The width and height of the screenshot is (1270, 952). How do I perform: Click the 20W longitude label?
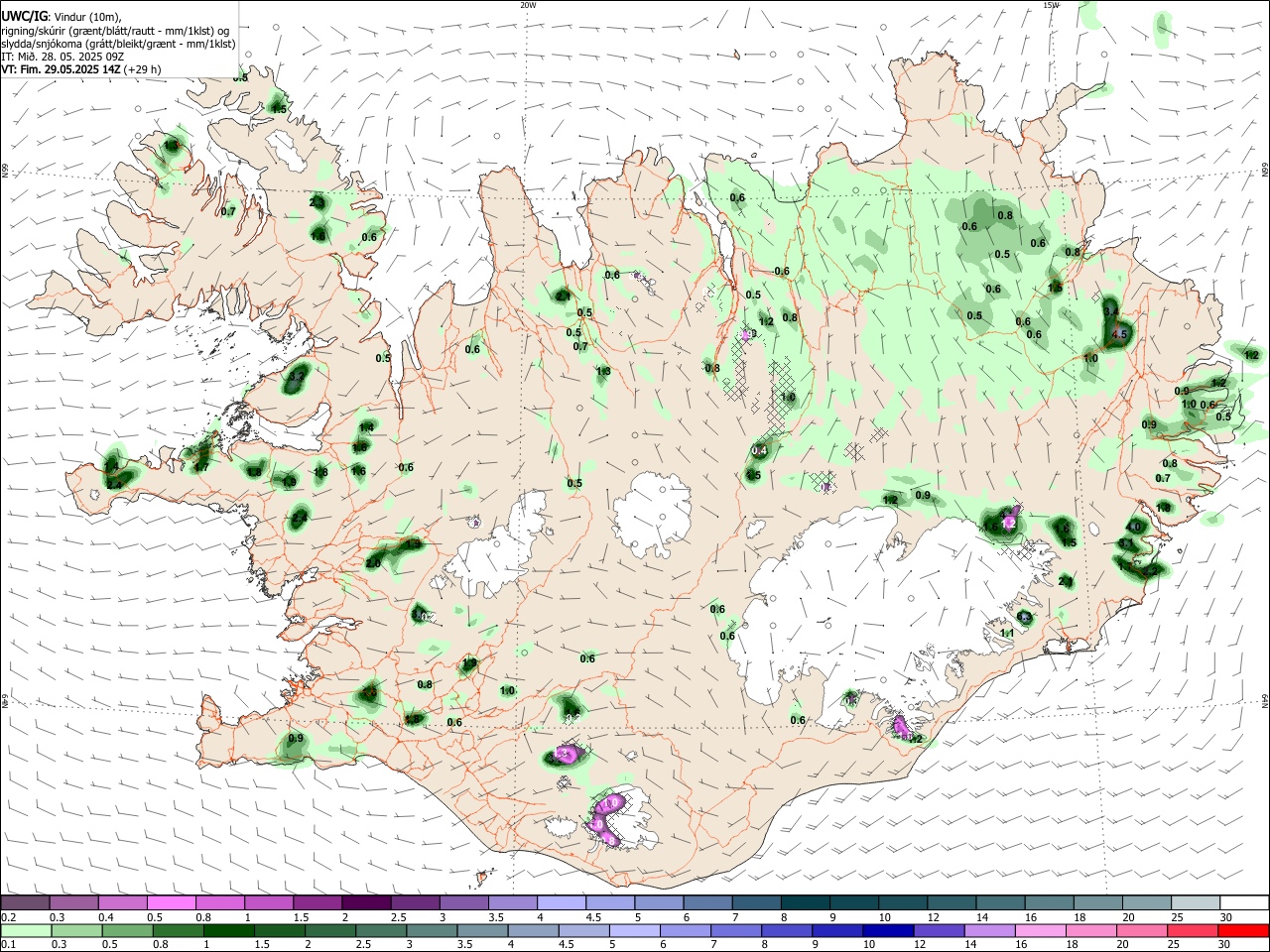[528, 5]
